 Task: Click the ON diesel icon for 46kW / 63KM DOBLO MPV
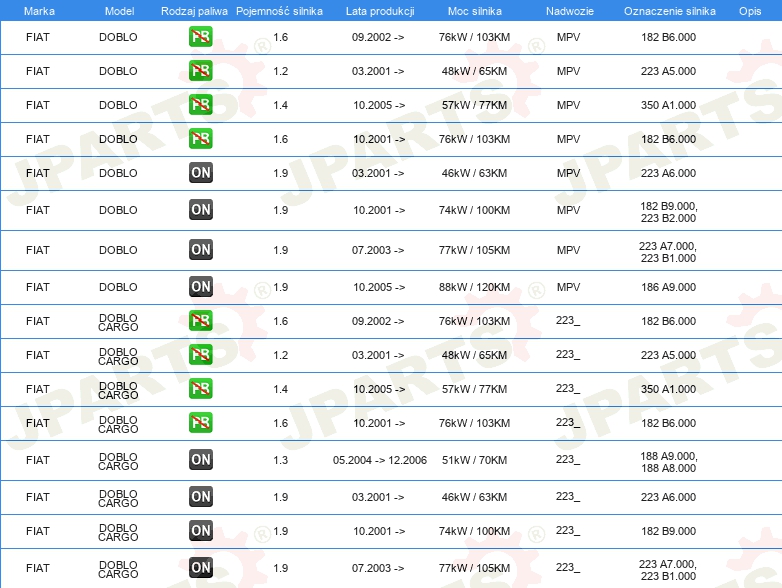point(200,173)
